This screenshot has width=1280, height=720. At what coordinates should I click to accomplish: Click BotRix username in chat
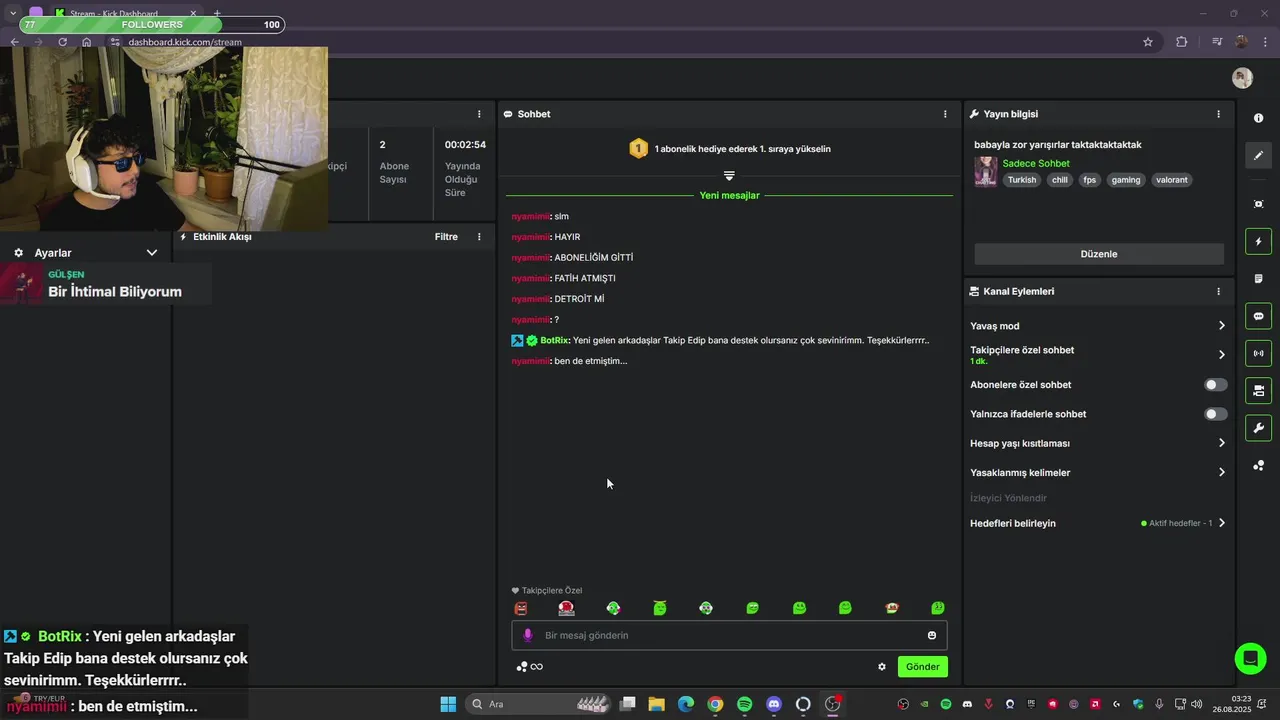[554, 340]
